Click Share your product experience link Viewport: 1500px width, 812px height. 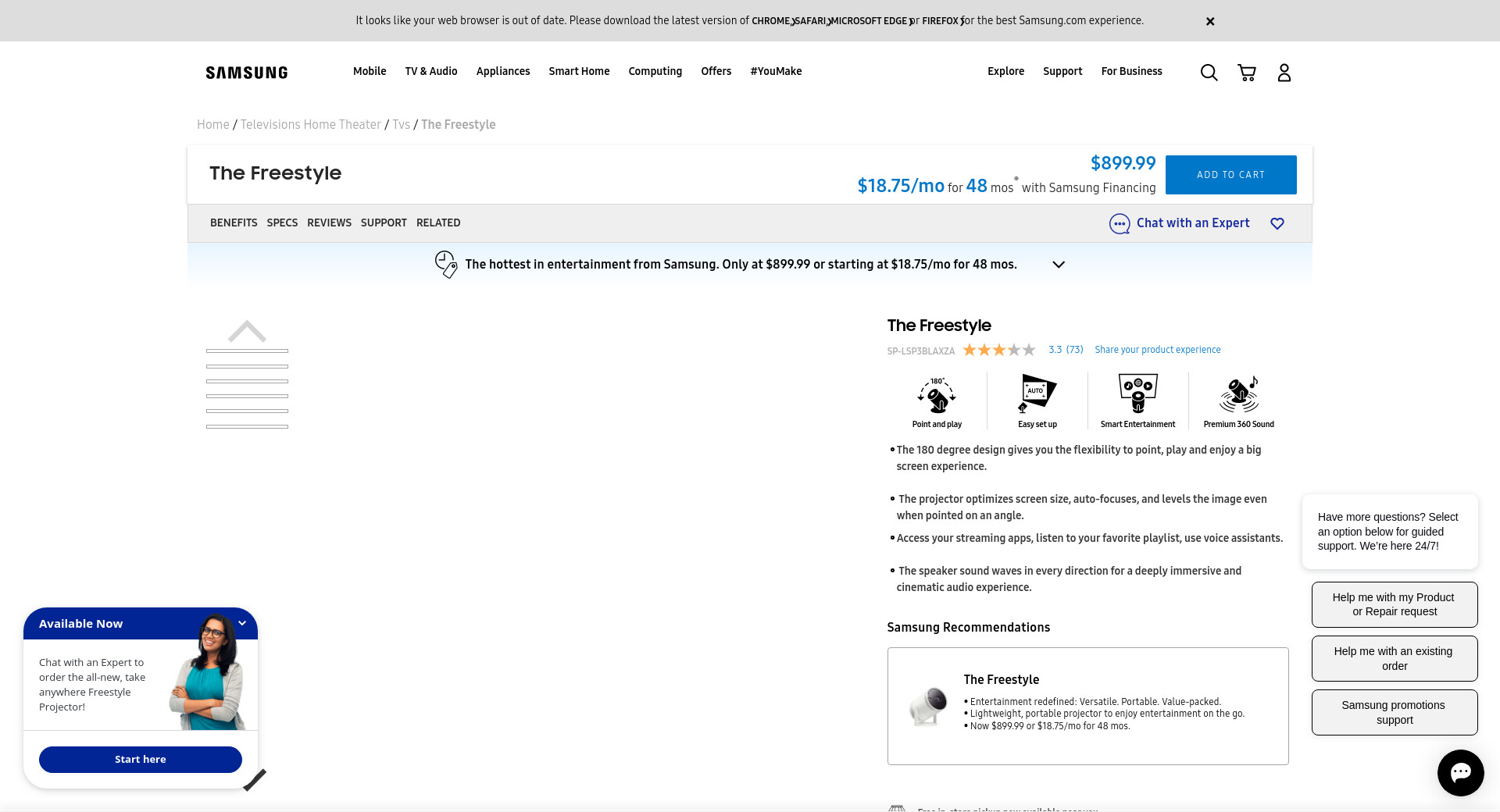[1157, 350]
